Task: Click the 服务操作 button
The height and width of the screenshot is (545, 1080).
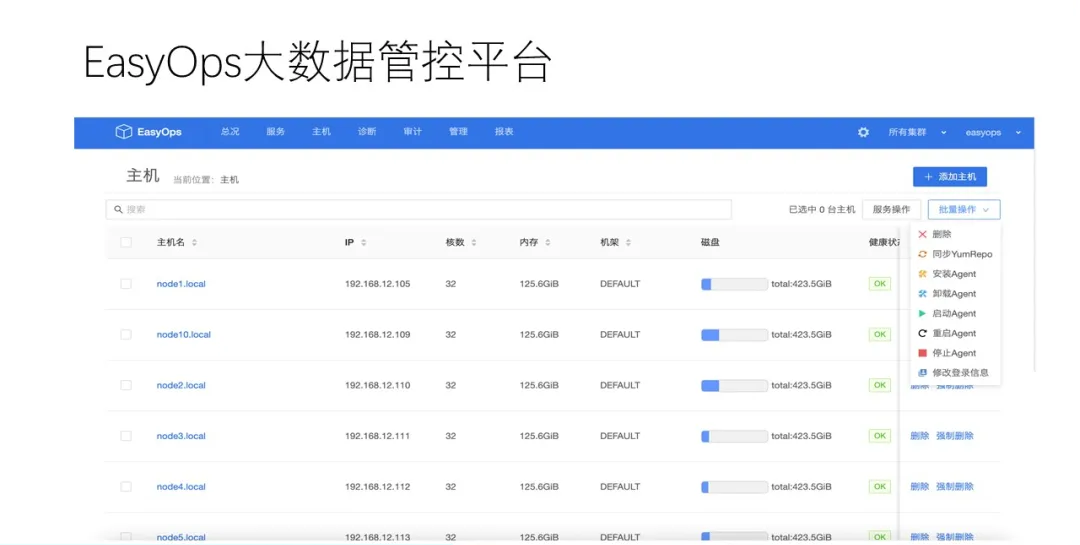Action: [891, 209]
